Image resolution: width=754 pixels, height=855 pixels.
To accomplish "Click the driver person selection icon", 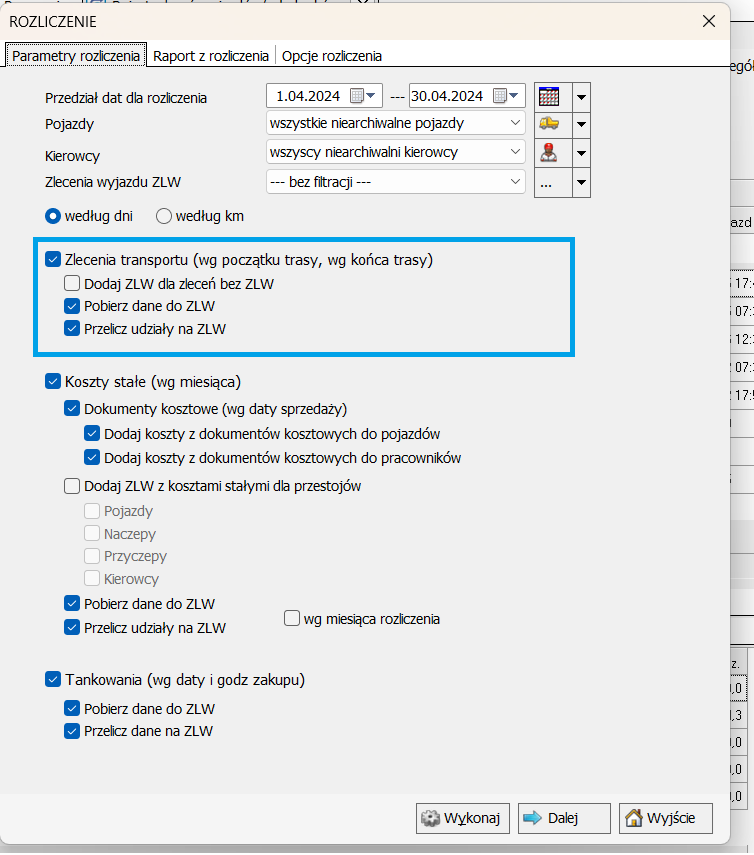I will click(549, 153).
